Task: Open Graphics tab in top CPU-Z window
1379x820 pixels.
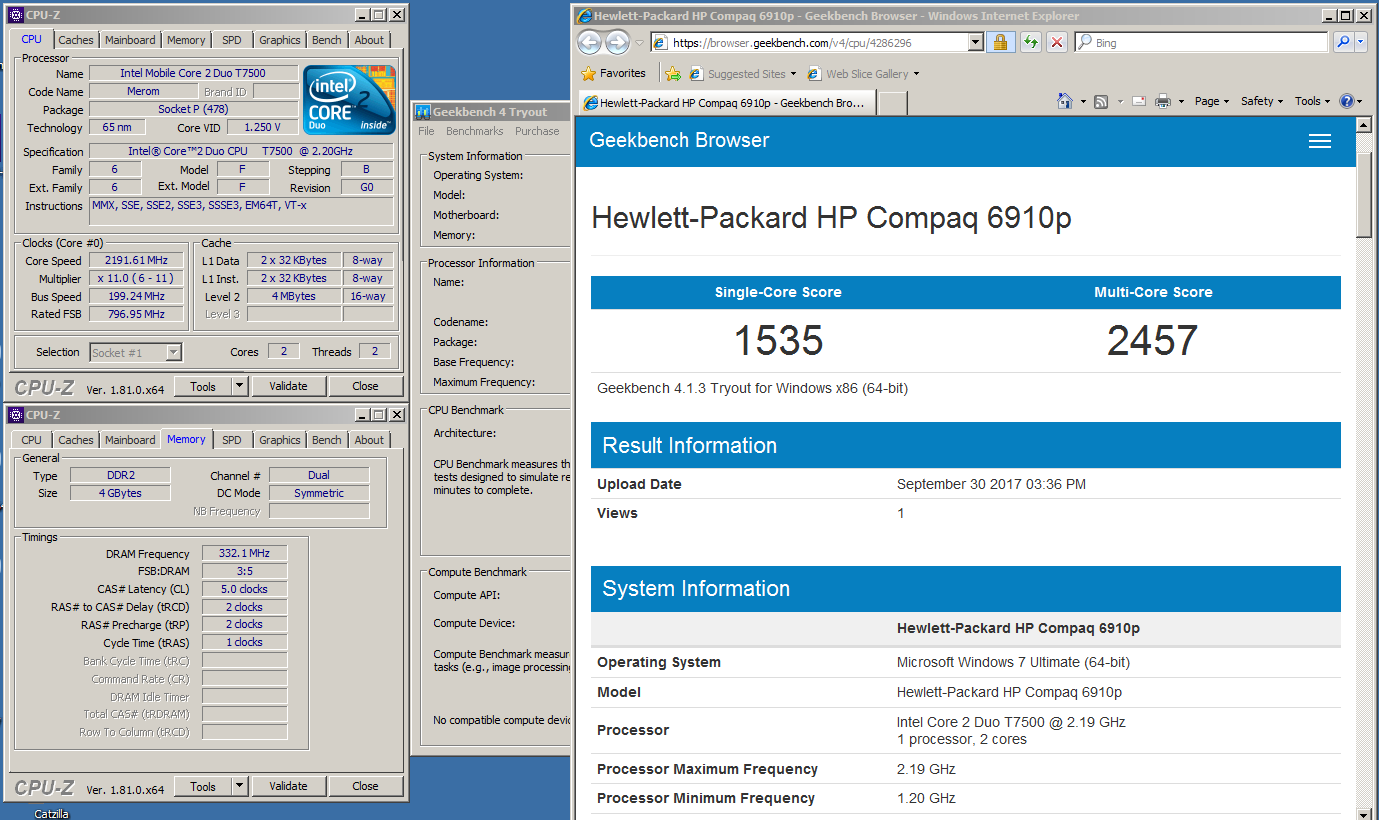Action: click(x=279, y=40)
